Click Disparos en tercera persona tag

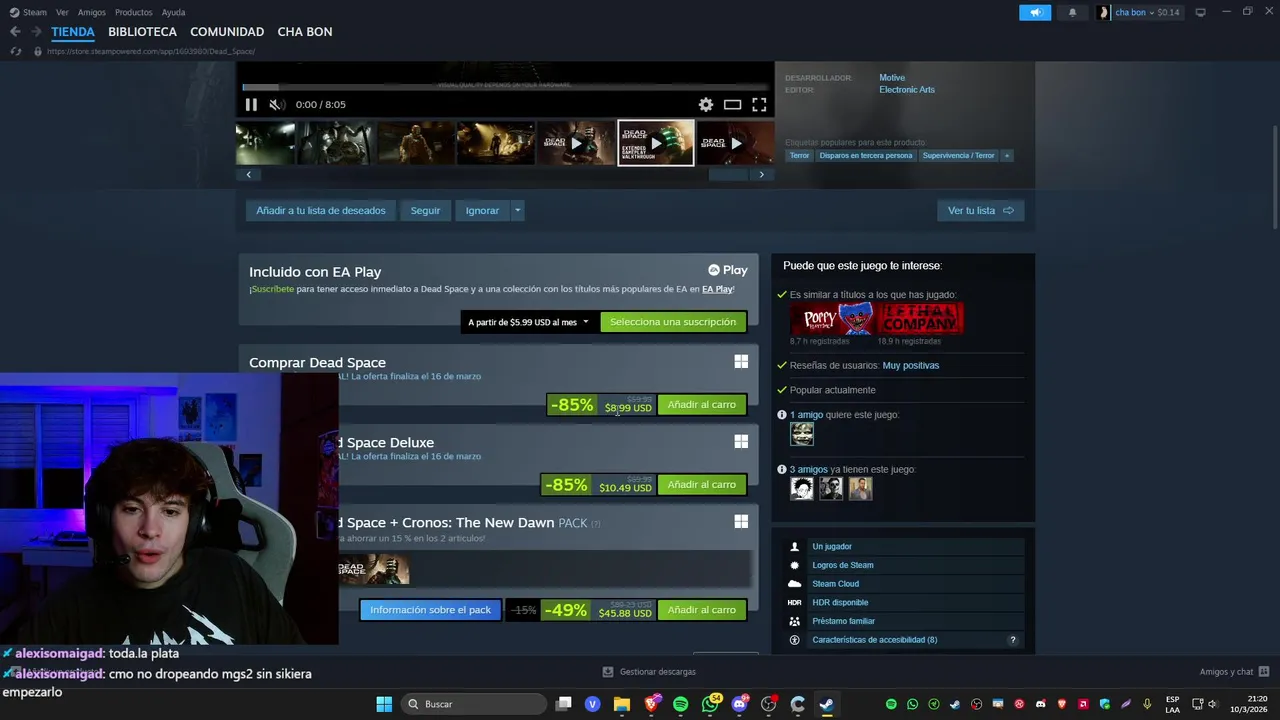866,155
